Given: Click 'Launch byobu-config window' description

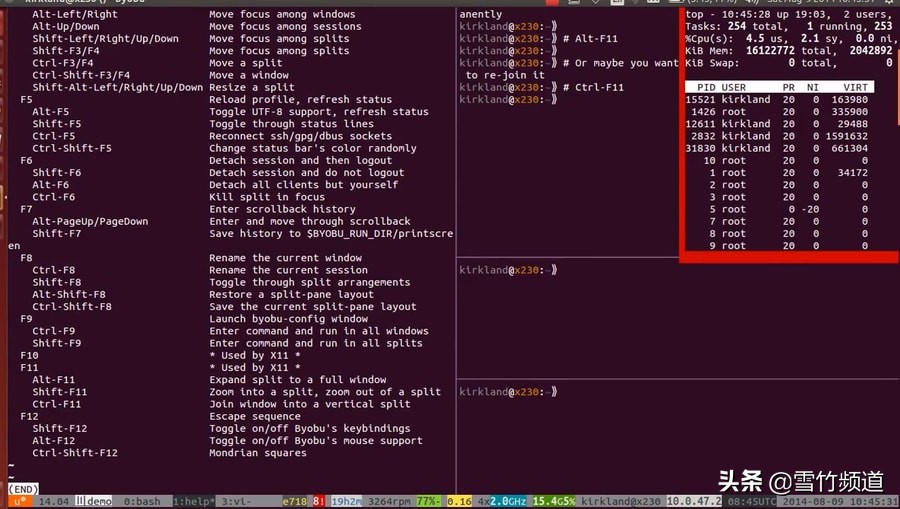Looking at the screenshot, I should 289,318.
